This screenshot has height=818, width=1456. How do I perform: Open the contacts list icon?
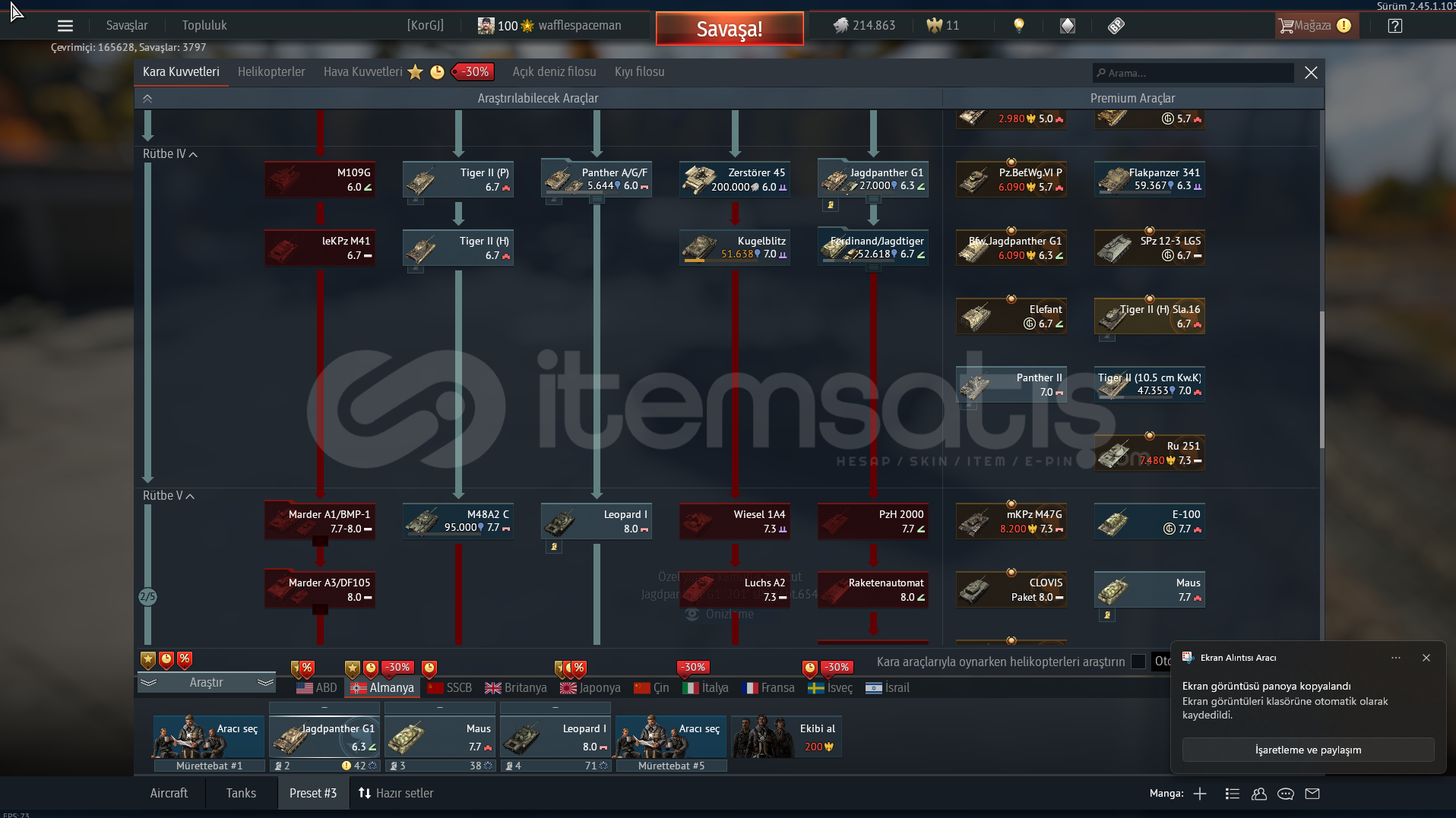1233,794
